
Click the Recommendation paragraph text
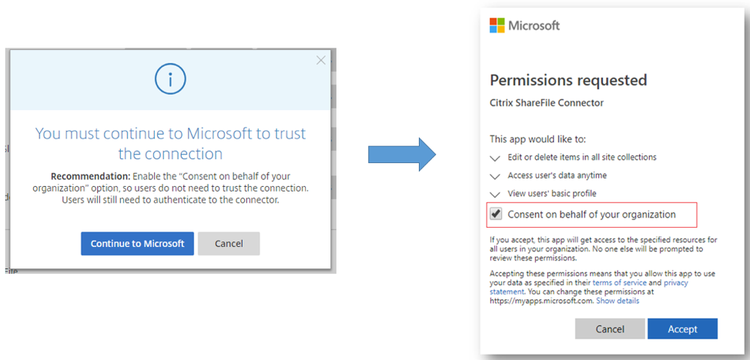tap(170, 188)
